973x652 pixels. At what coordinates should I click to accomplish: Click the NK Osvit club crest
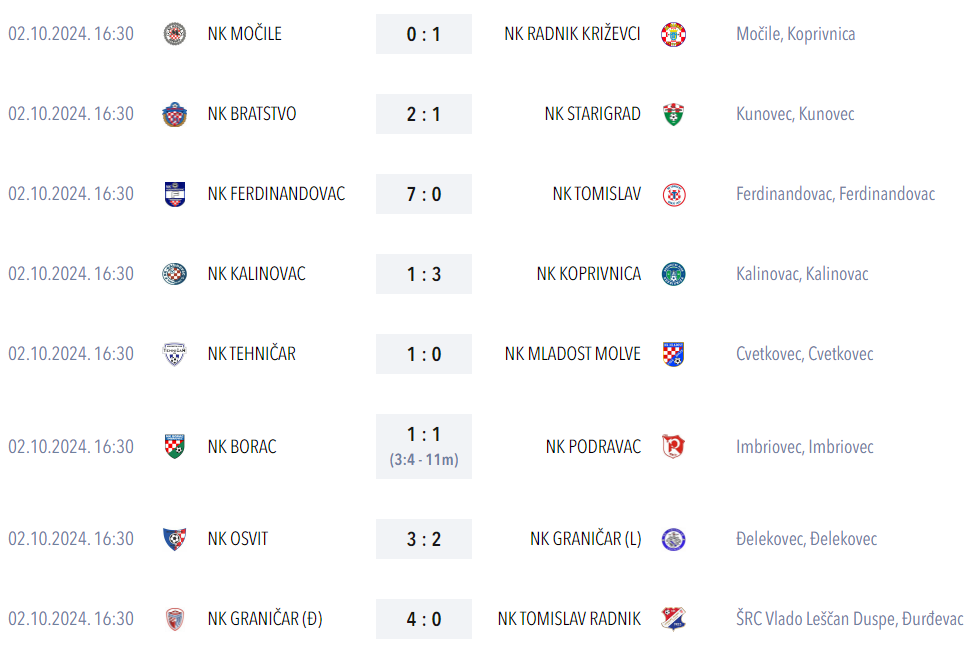[x=174, y=539]
